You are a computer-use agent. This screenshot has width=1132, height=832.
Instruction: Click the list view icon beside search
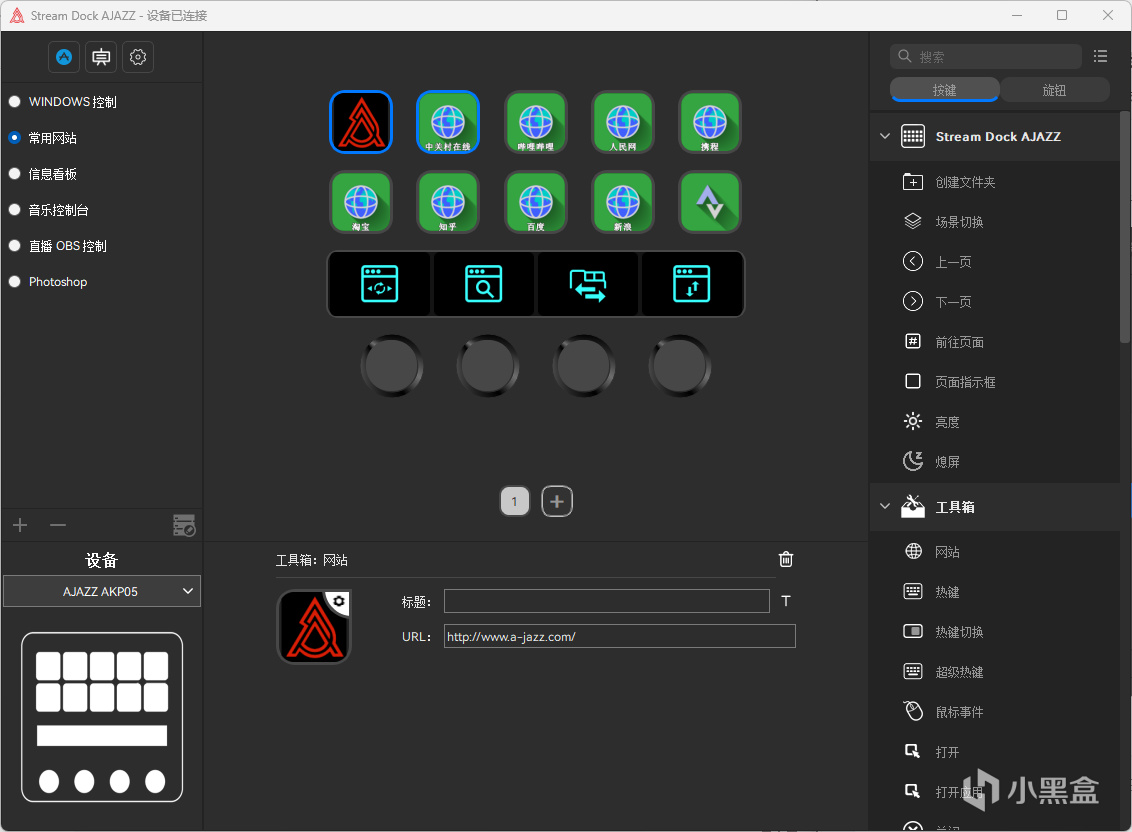click(x=1100, y=56)
